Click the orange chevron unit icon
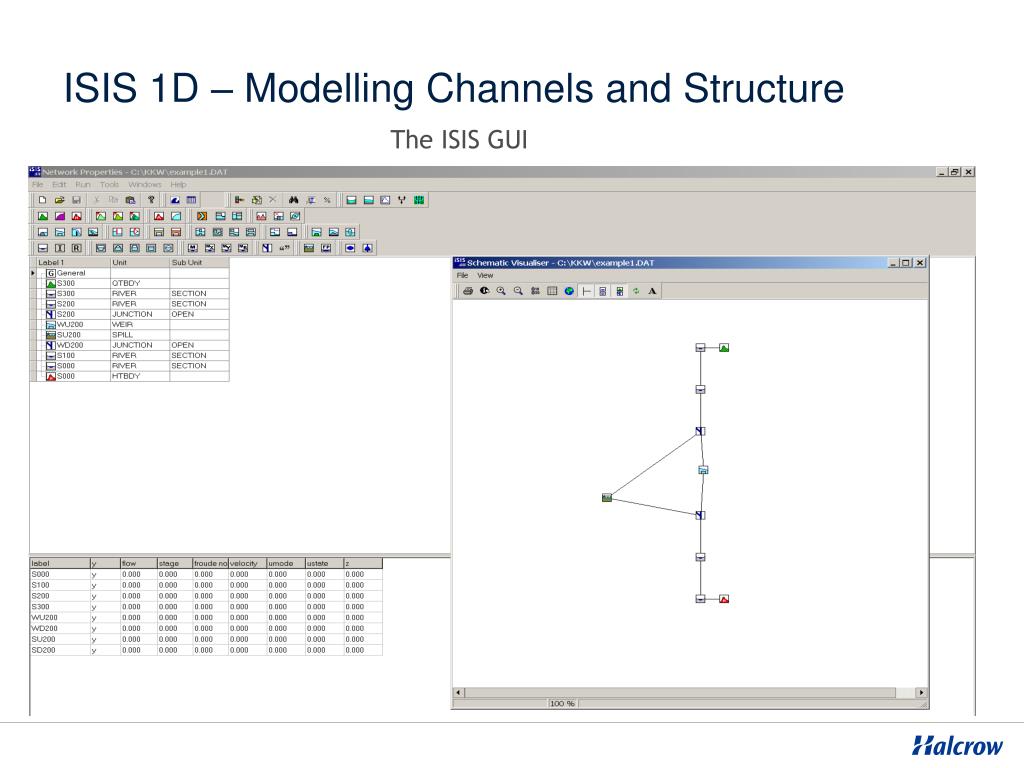1024x768 pixels. tap(202, 216)
